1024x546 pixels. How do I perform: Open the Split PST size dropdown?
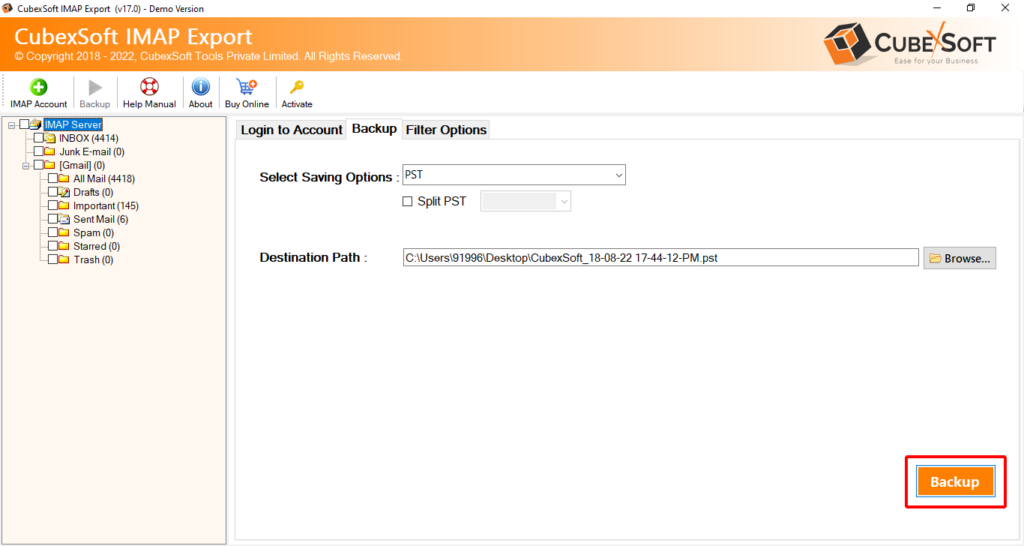(x=526, y=201)
